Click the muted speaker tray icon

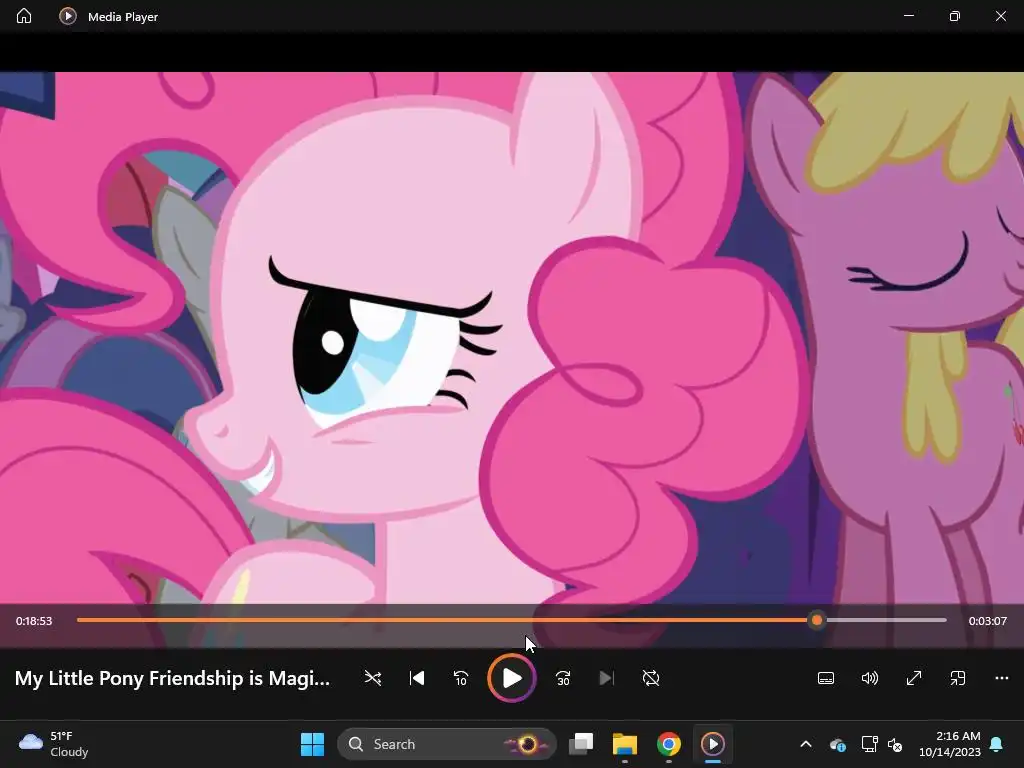[895, 744]
